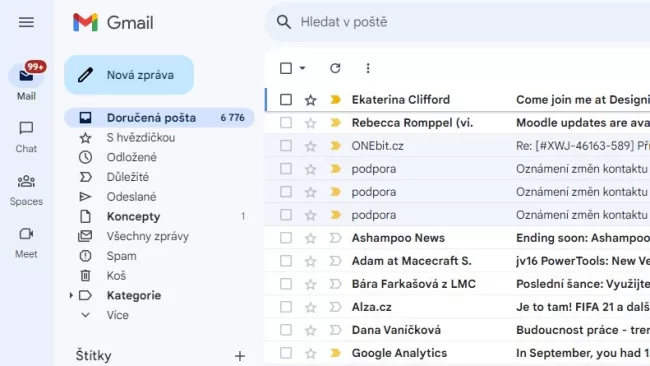
Task: Toggle importance marker on ONEbit.cz email
Action: [x=335, y=145]
